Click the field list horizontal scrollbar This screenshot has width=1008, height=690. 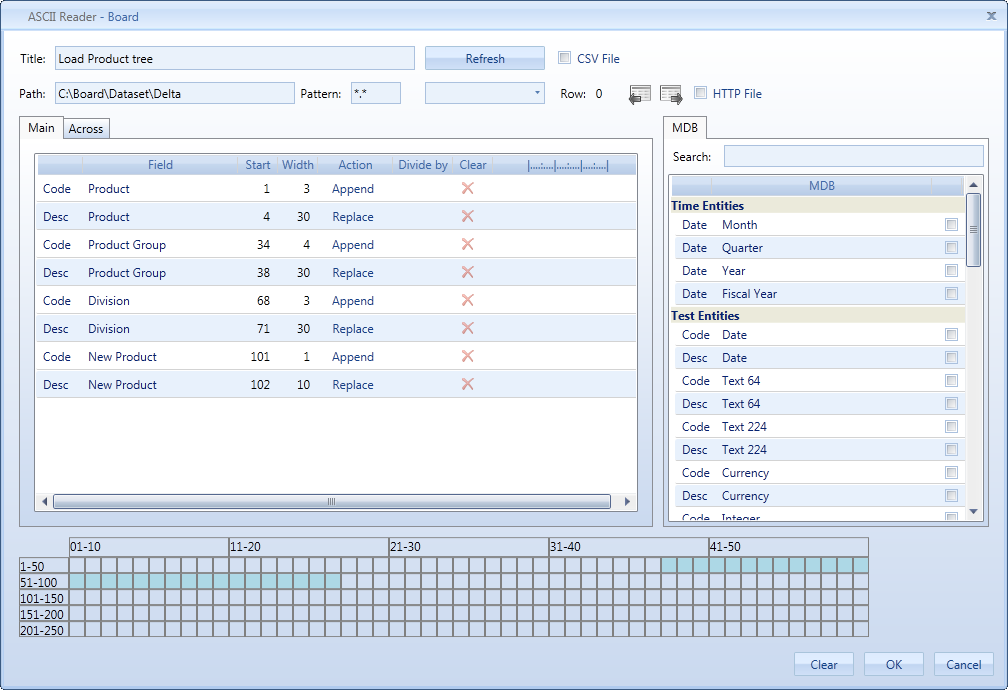pyautogui.click(x=332, y=502)
